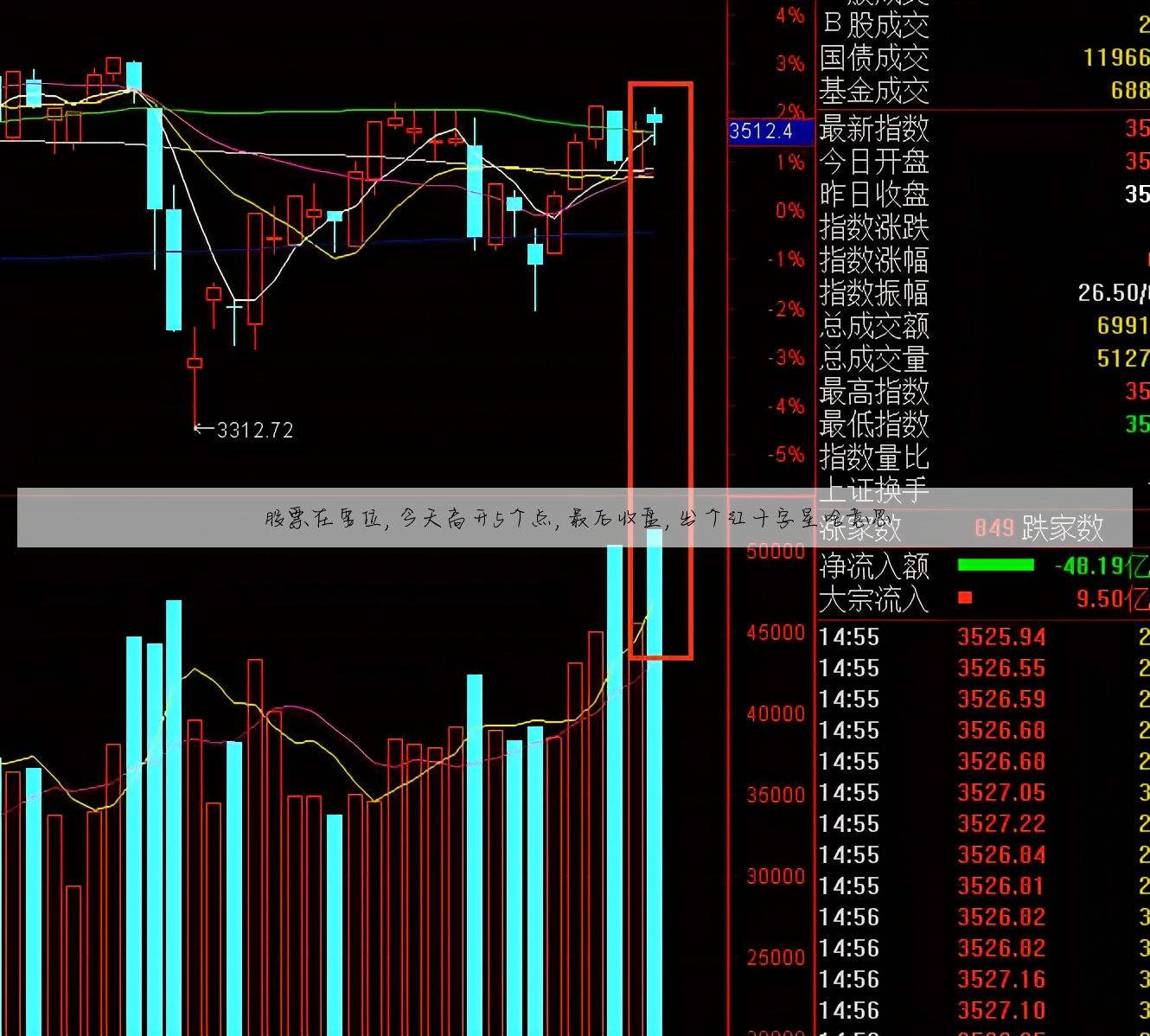Click the 25000 volume axis label
This screenshot has height=1036, width=1150.
[x=776, y=957]
